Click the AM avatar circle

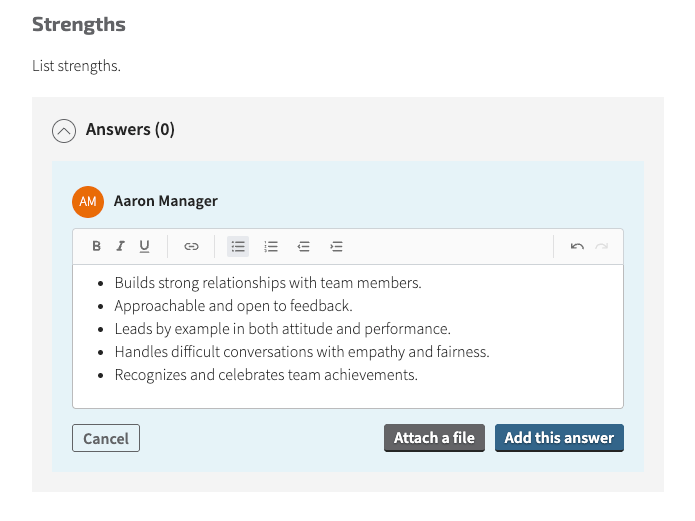tap(88, 201)
